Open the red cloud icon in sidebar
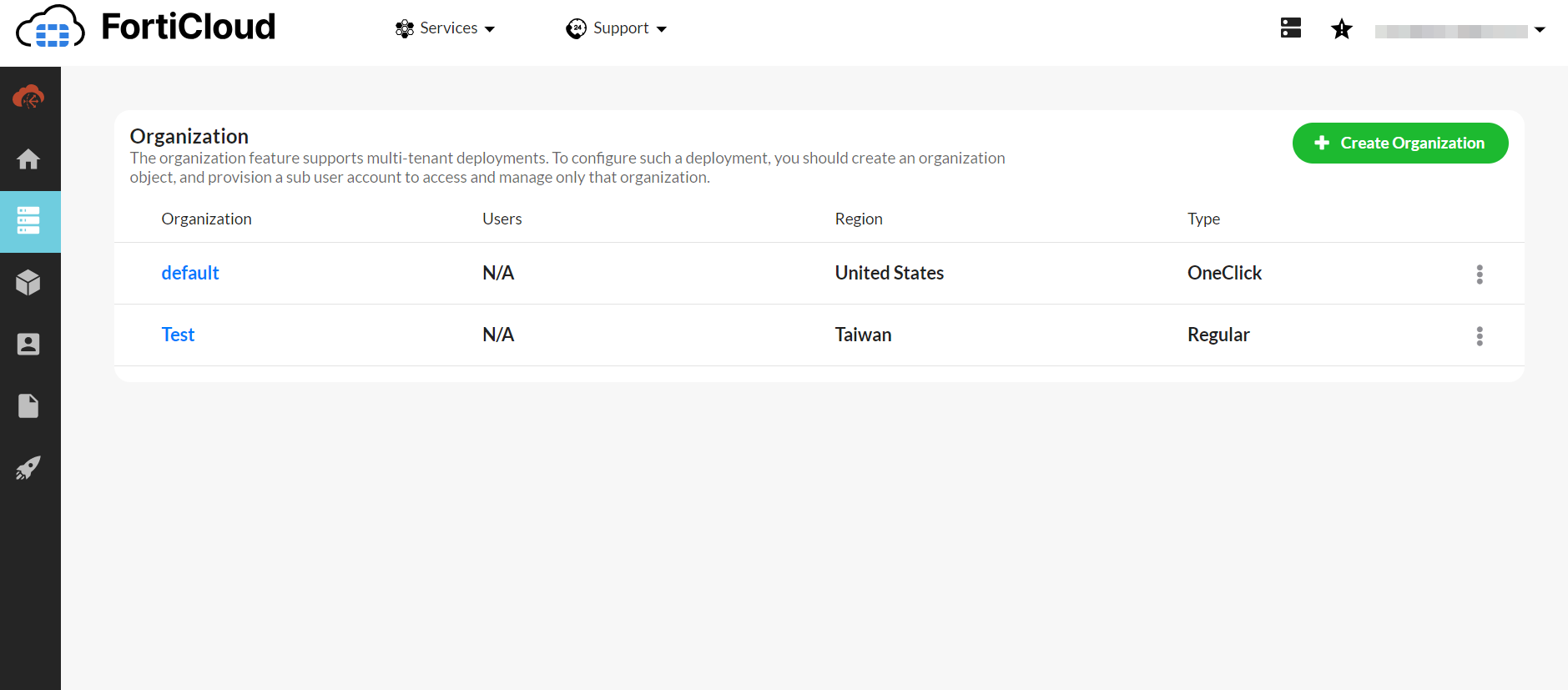This screenshot has height=690, width=1568. (x=28, y=97)
